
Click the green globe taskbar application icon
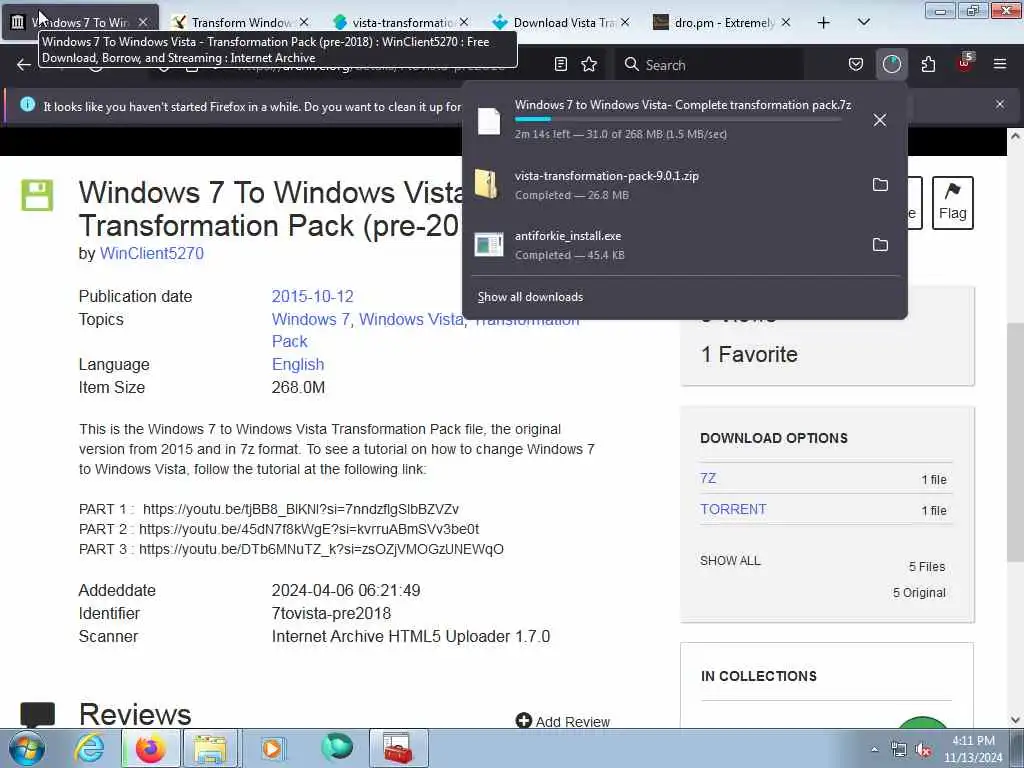pos(337,747)
